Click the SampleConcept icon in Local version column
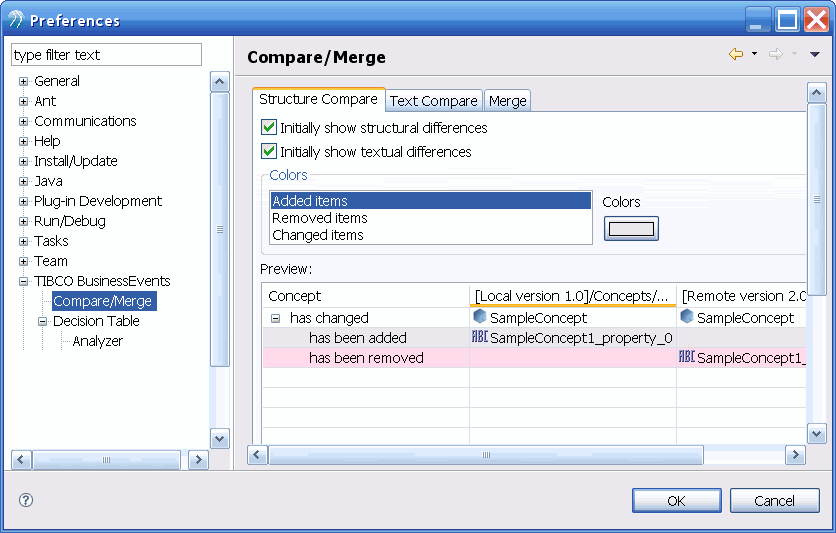This screenshot has height=533, width=836. click(x=480, y=317)
